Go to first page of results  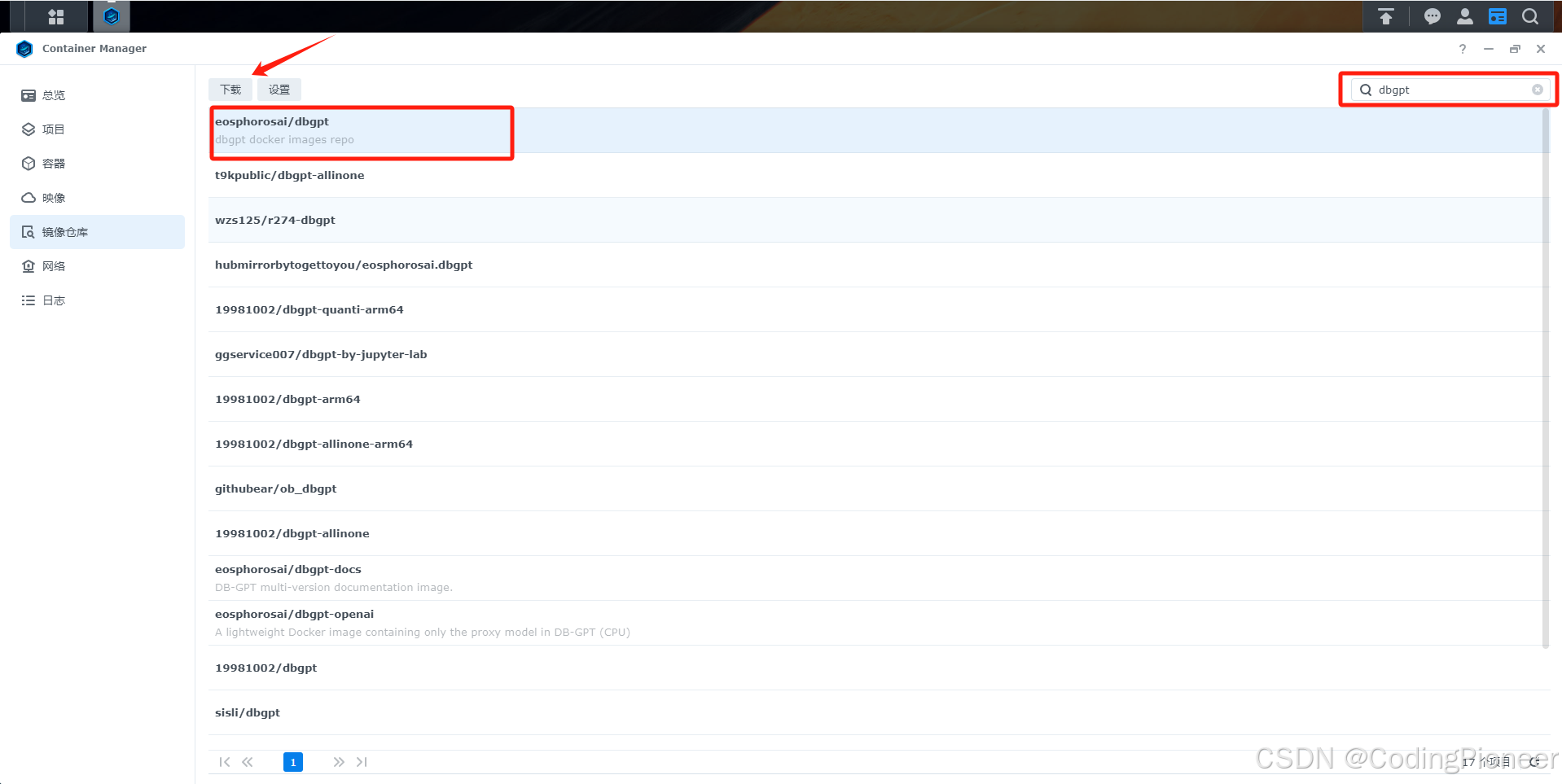(x=225, y=762)
